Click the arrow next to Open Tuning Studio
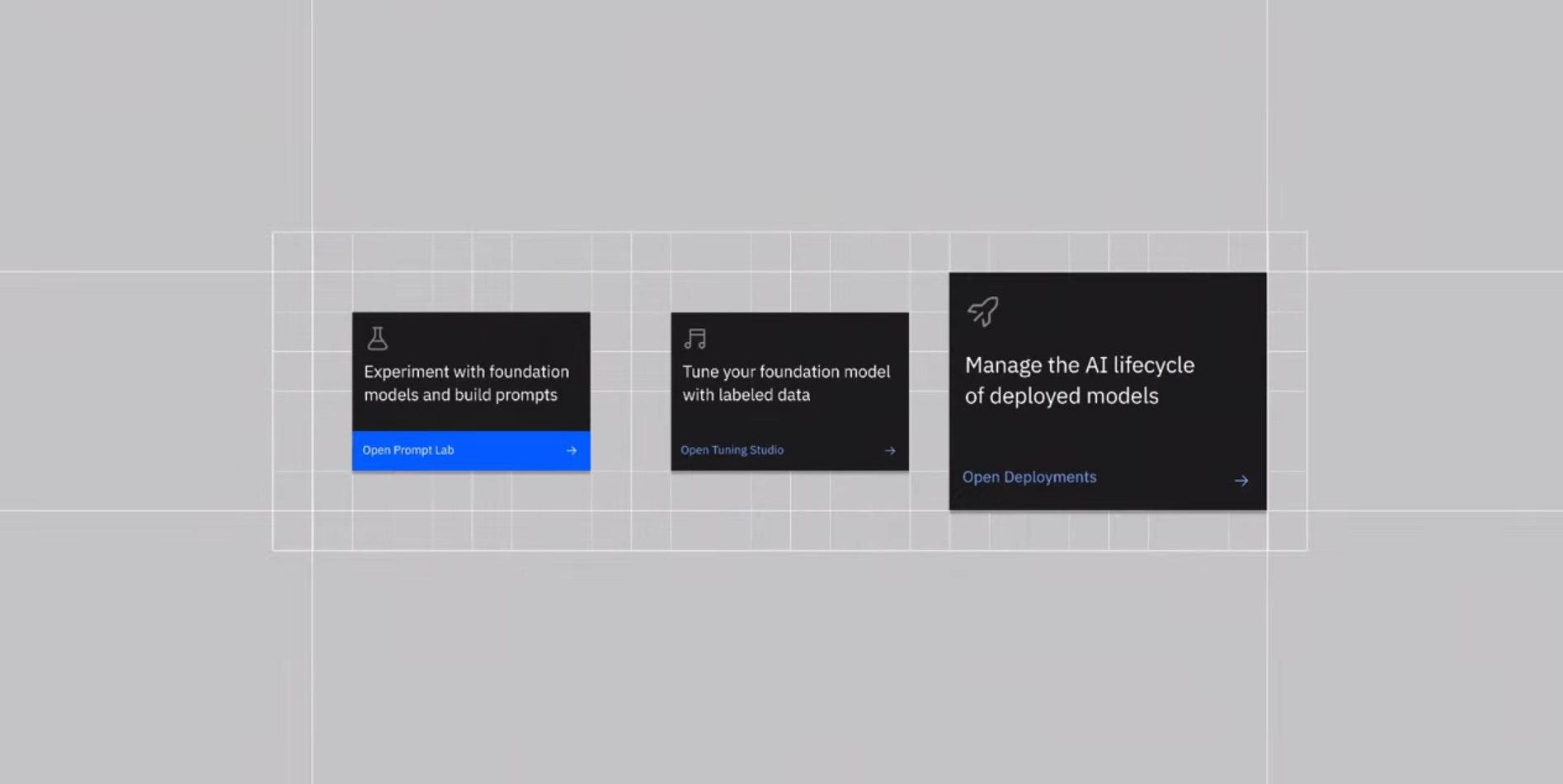 tap(890, 450)
